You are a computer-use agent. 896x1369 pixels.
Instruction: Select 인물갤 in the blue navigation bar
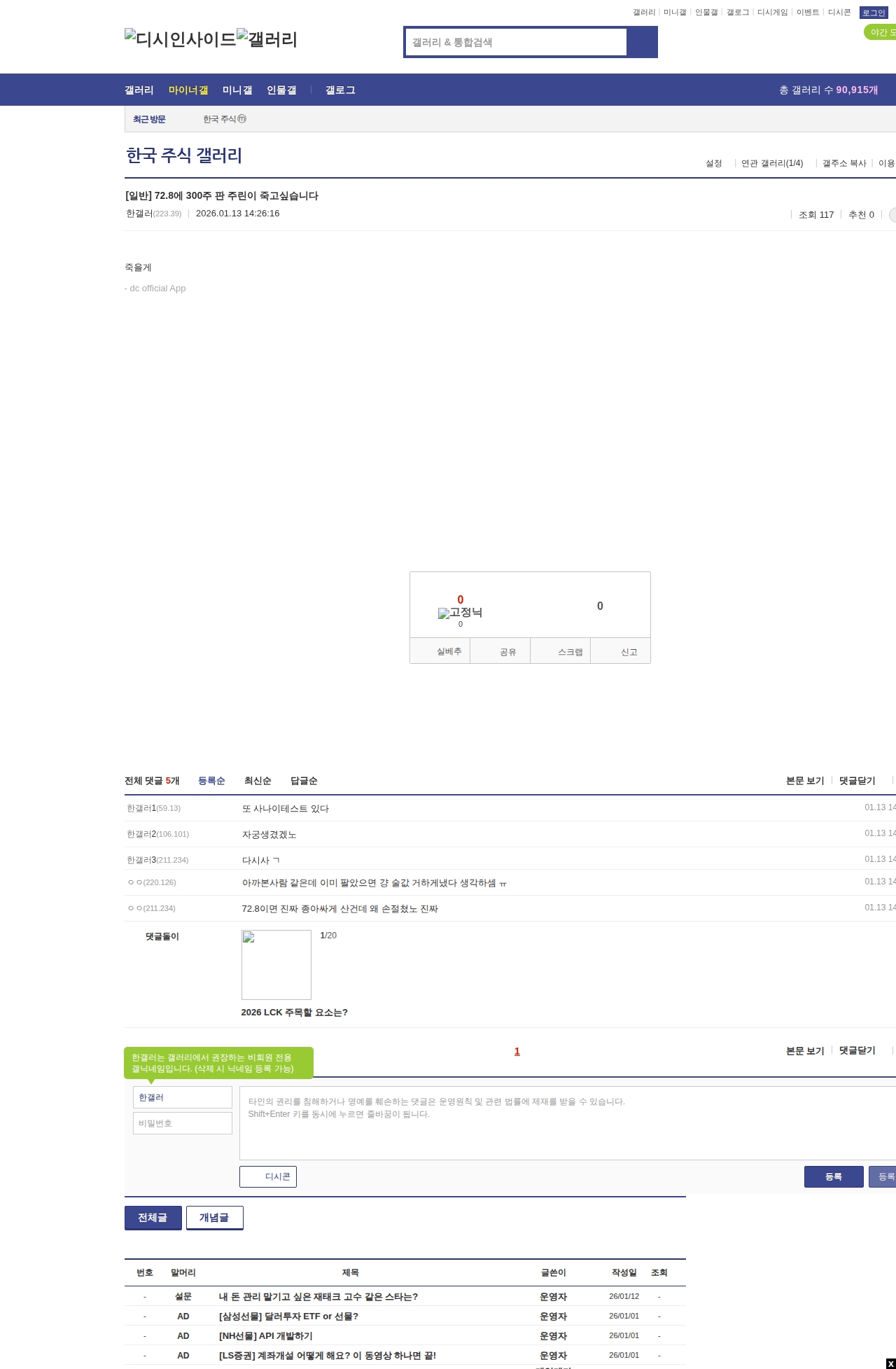coord(281,90)
